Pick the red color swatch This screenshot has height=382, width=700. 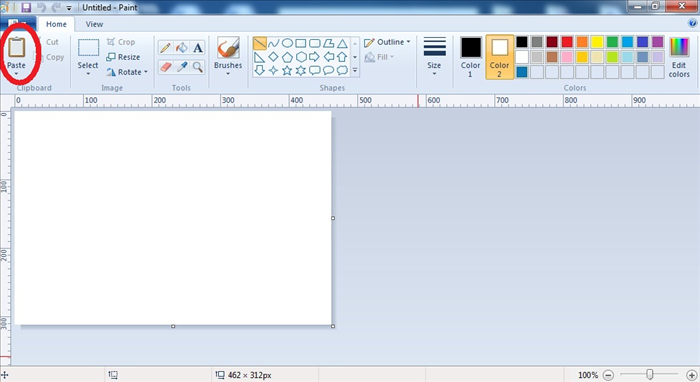coord(567,42)
